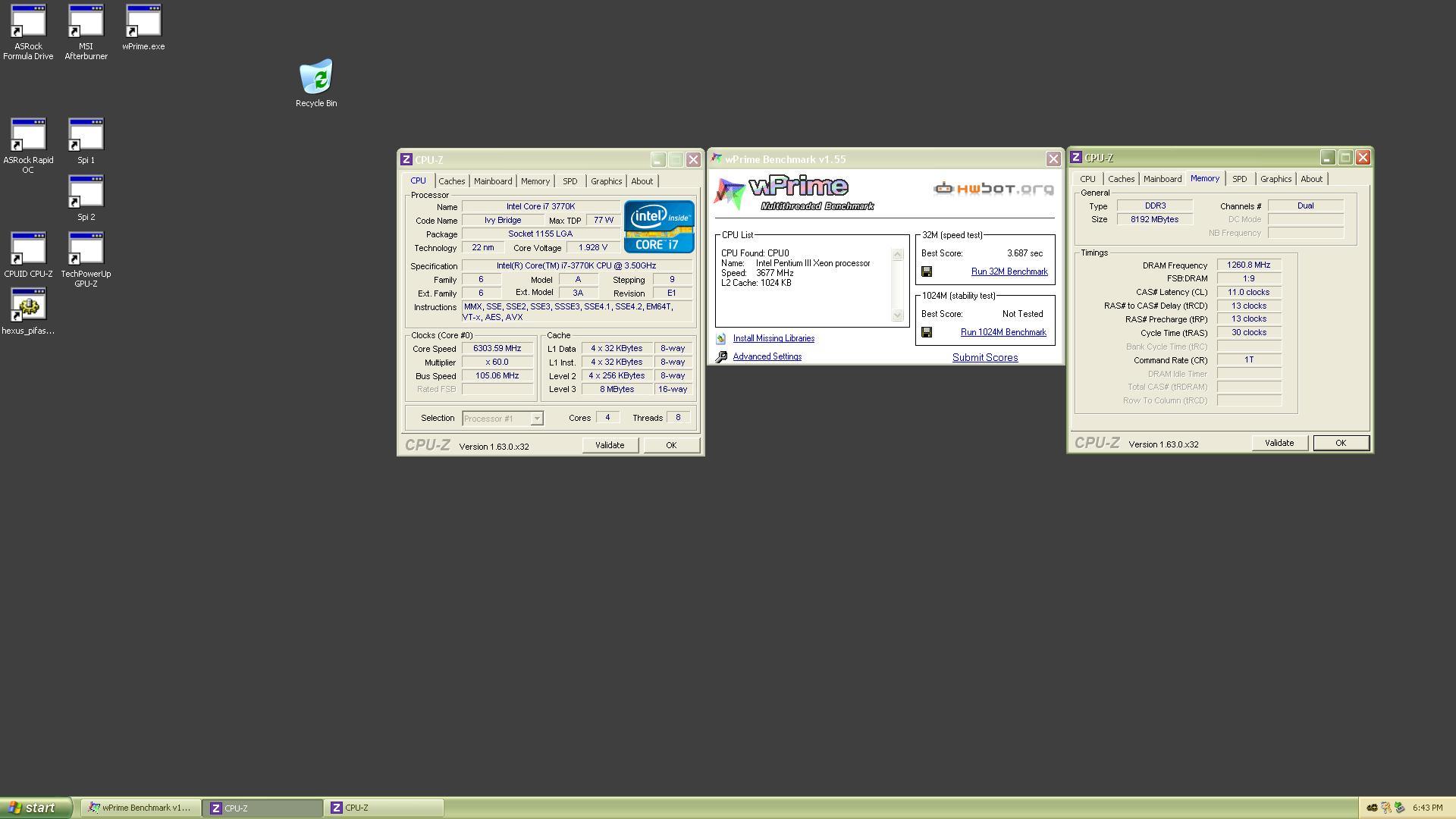Select the Spi 2 desktop icon
Image resolution: width=1456 pixels, height=819 pixels.
(x=86, y=198)
